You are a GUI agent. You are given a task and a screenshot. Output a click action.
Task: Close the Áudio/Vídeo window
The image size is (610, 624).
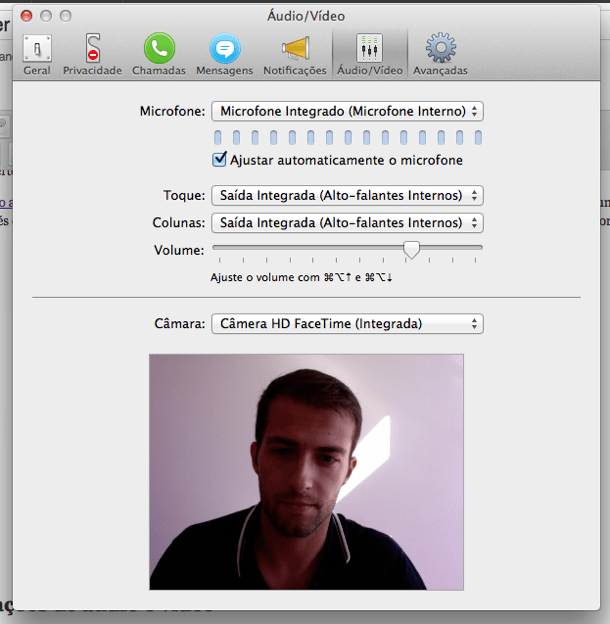tap(27, 16)
